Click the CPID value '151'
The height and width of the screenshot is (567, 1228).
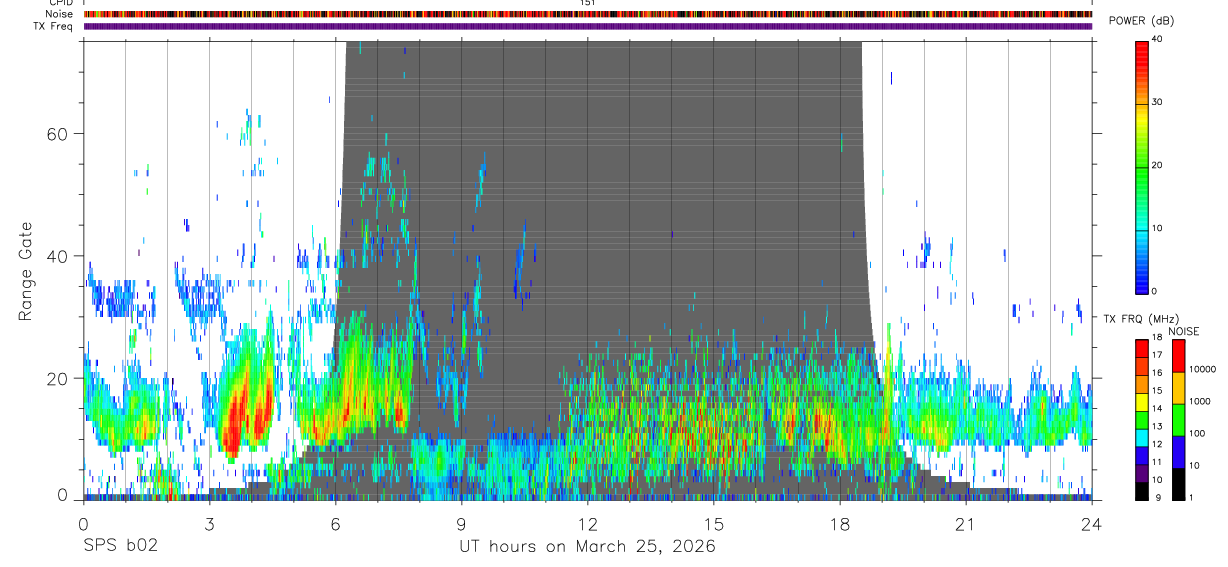coord(588,3)
